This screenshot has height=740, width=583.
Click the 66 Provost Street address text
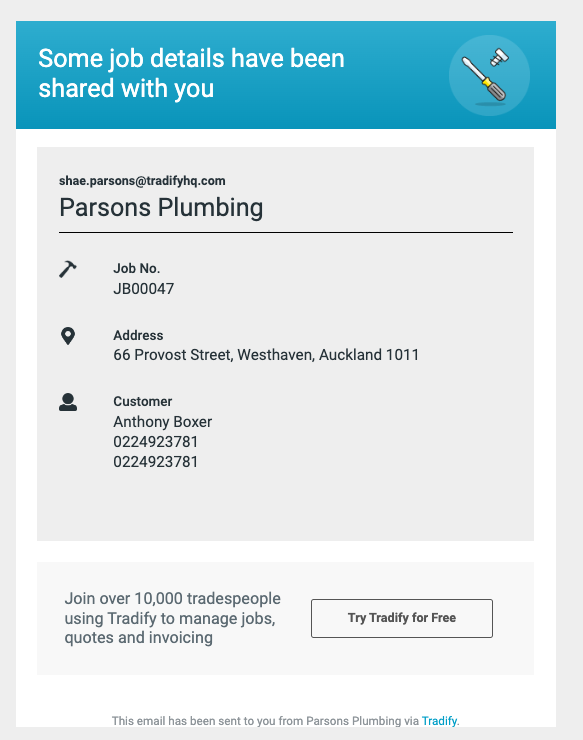click(x=266, y=355)
